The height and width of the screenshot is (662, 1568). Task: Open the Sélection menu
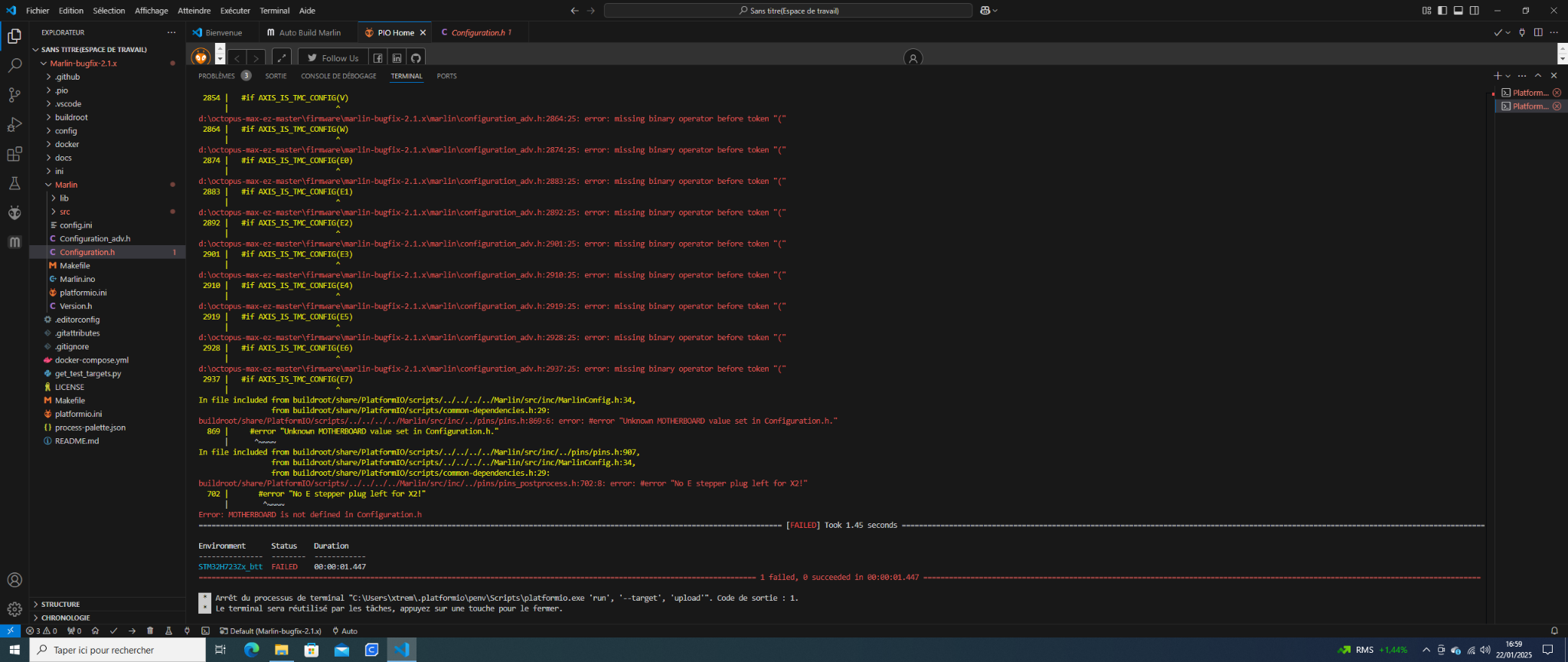pyautogui.click(x=109, y=11)
